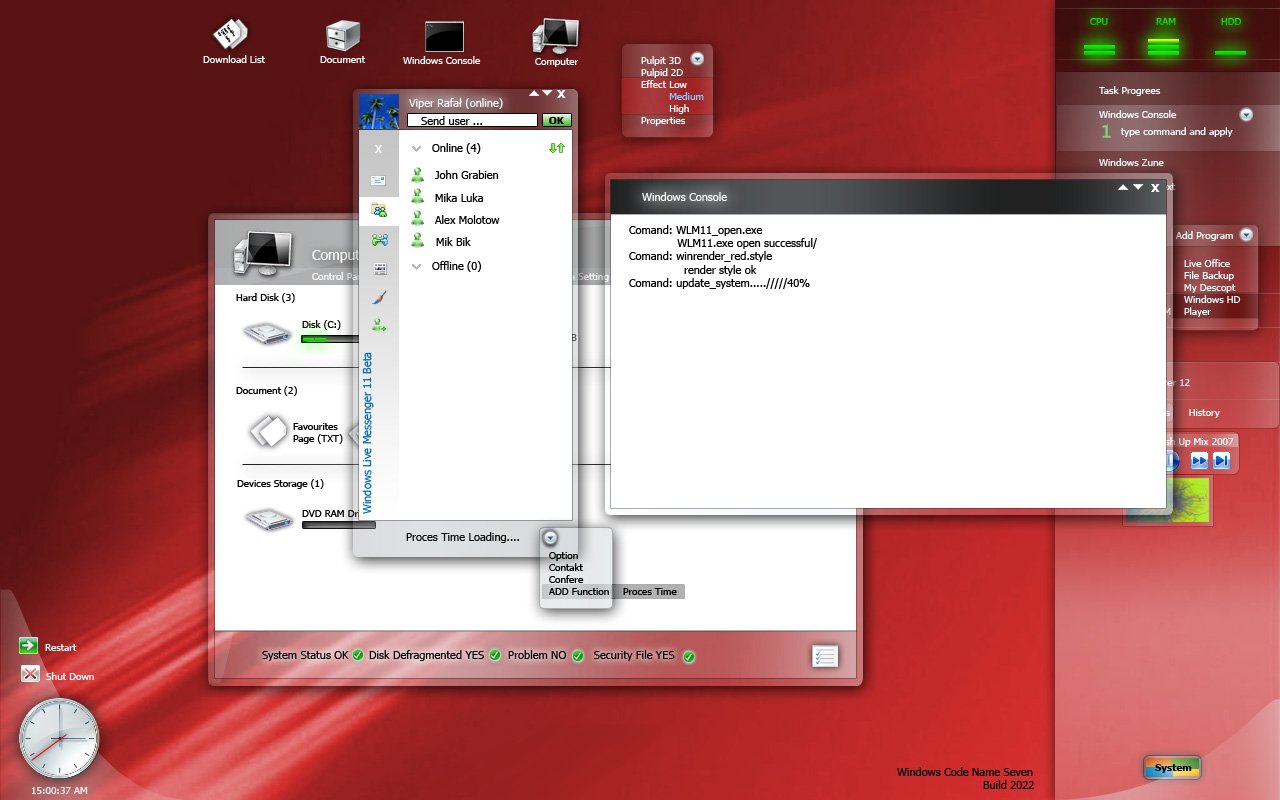Select ADD Function in messenger menu
The height and width of the screenshot is (800, 1280).
click(578, 591)
